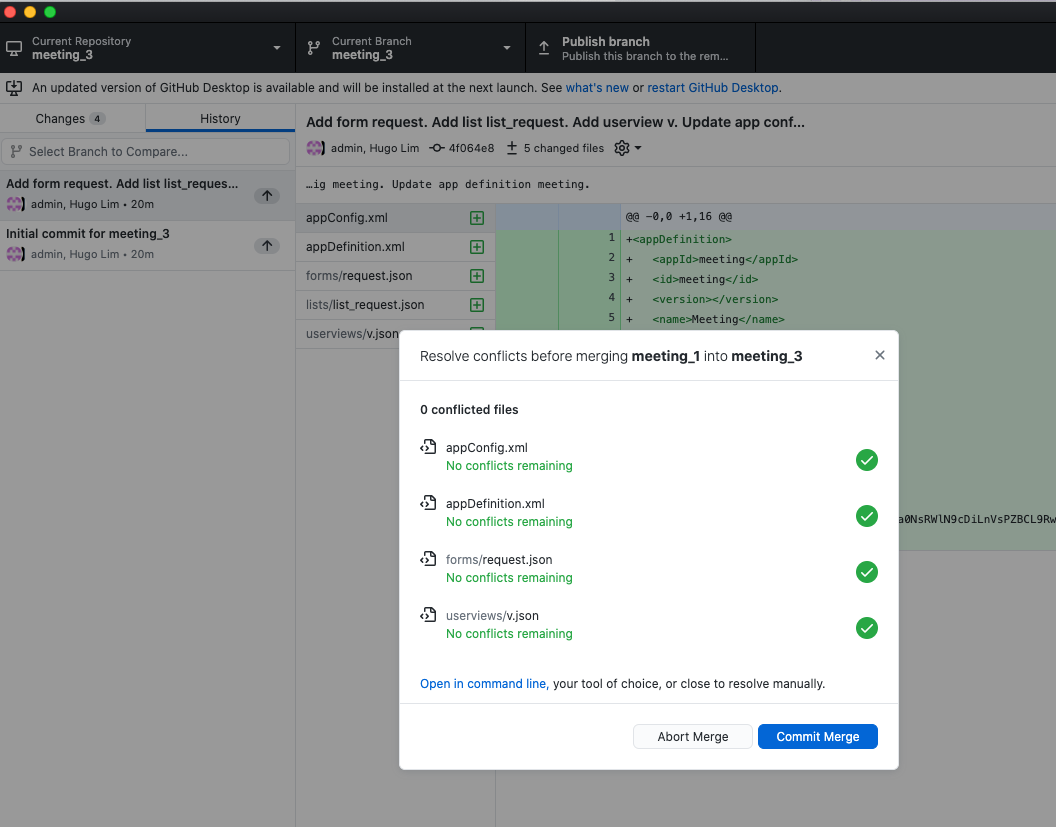Close the resolve conflicts dialog

click(879, 355)
